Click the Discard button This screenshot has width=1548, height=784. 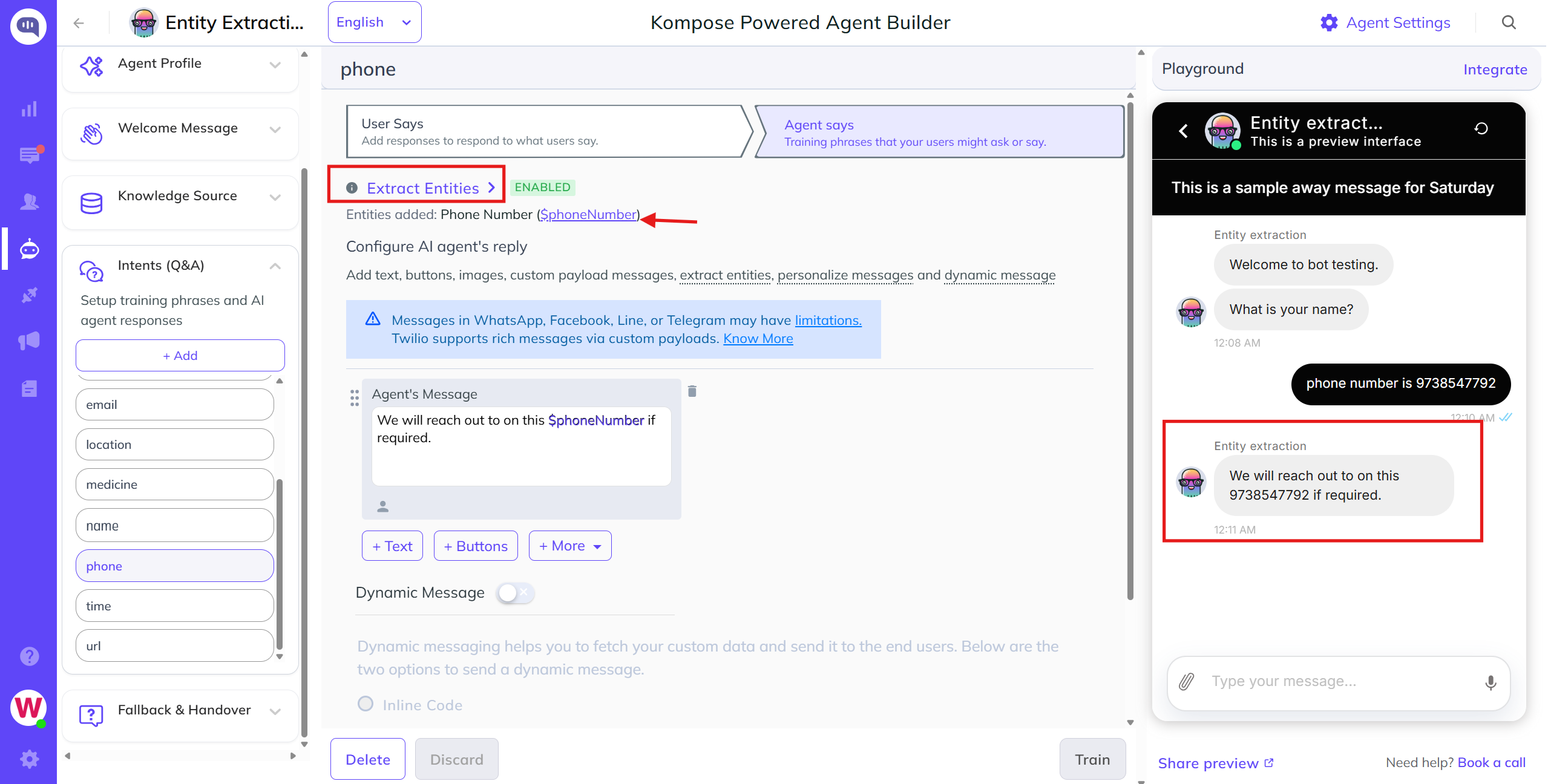pos(456,760)
